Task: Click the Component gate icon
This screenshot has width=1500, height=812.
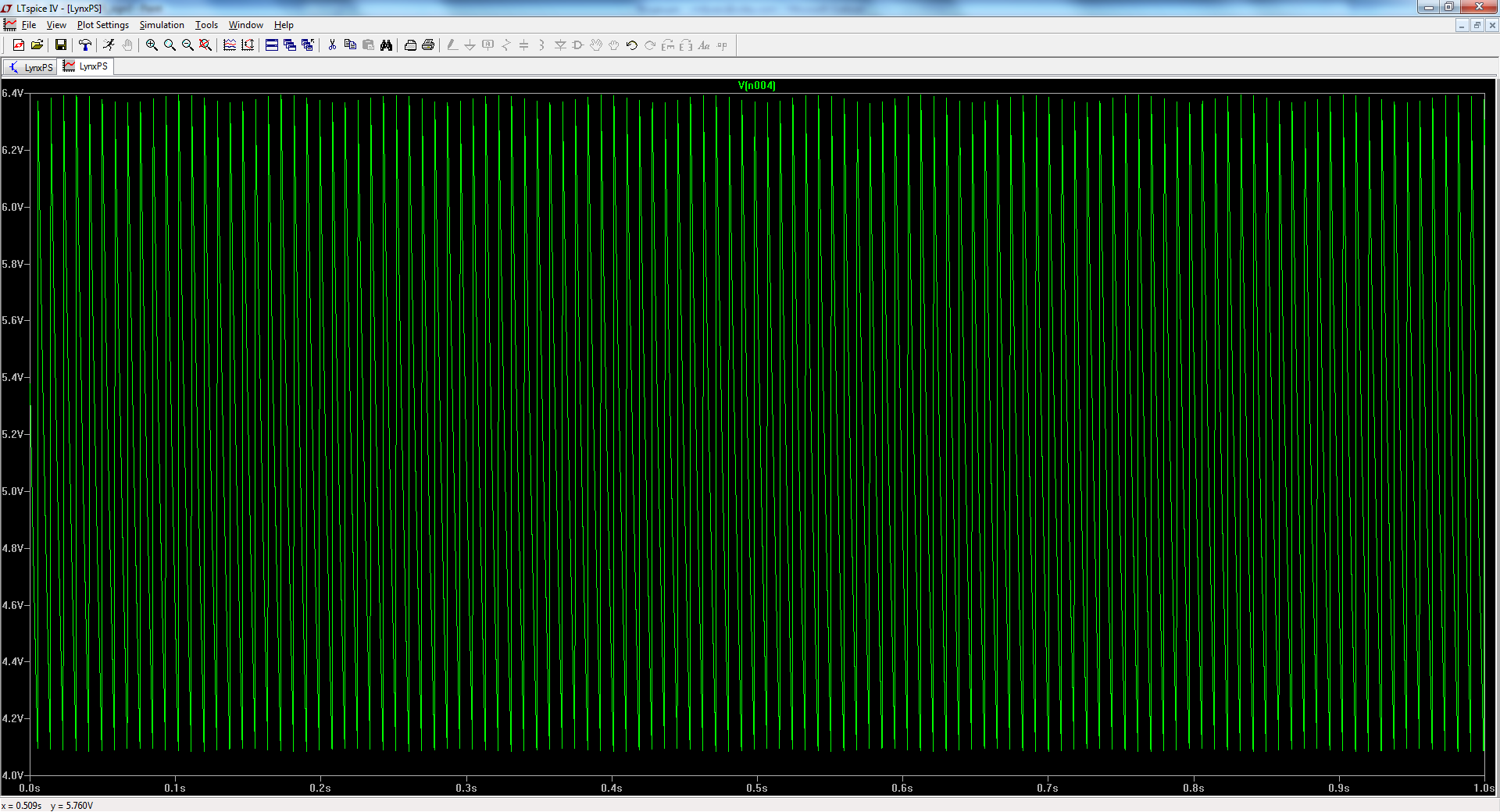Action: (x=578, y=45)
